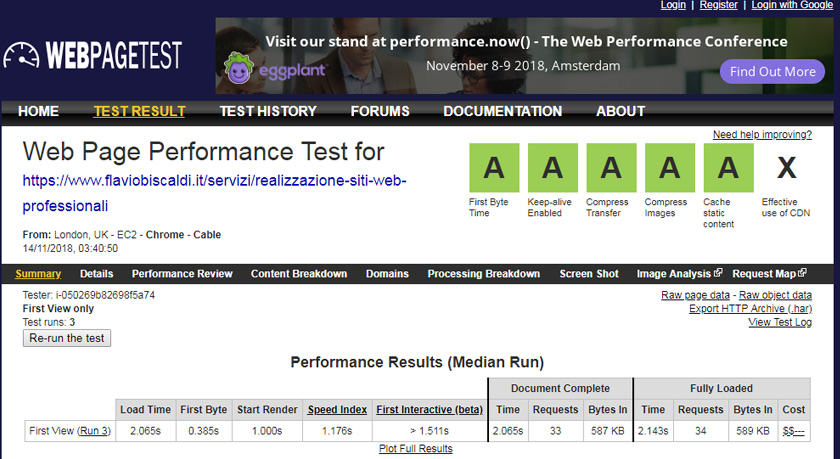This screenshot has height=459, width=840.
Task: Click the > 1.511s First Interactive value
Action: pos(429,431)
